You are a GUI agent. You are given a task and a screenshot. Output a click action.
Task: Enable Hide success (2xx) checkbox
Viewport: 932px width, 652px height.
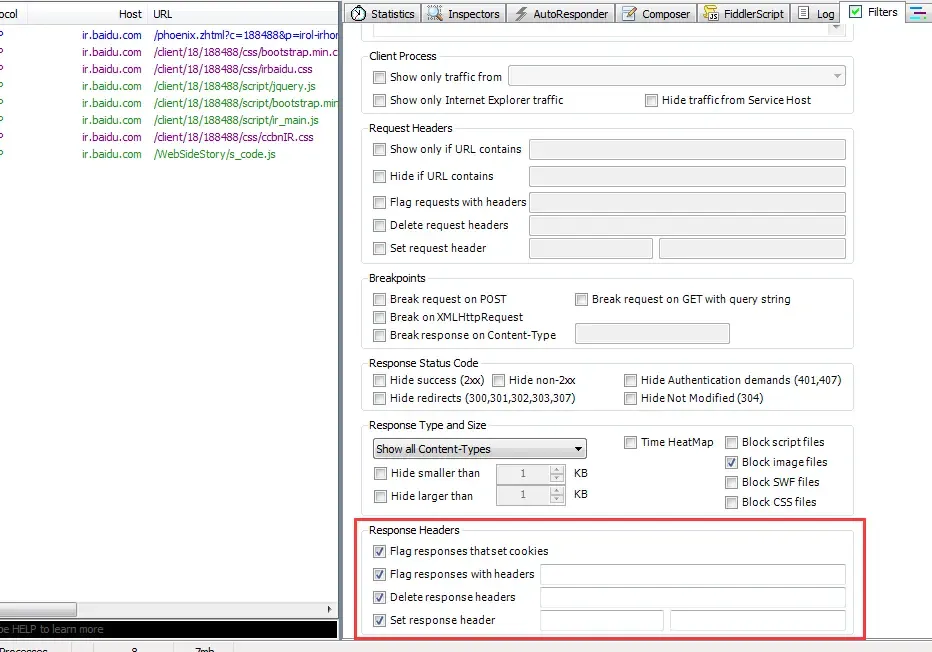coord(379,380)
